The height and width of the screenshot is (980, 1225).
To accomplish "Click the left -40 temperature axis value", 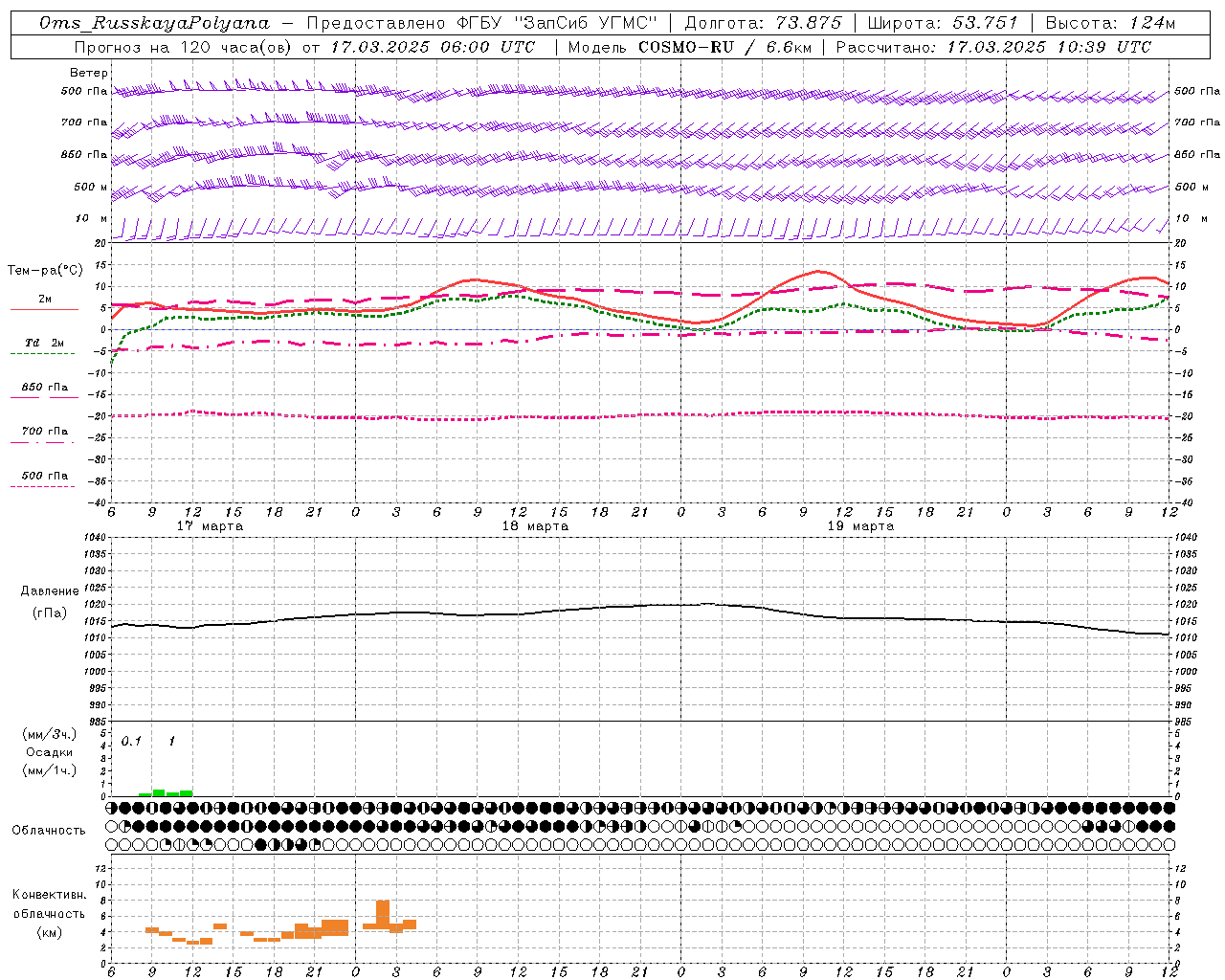I will tap(98, 502).
